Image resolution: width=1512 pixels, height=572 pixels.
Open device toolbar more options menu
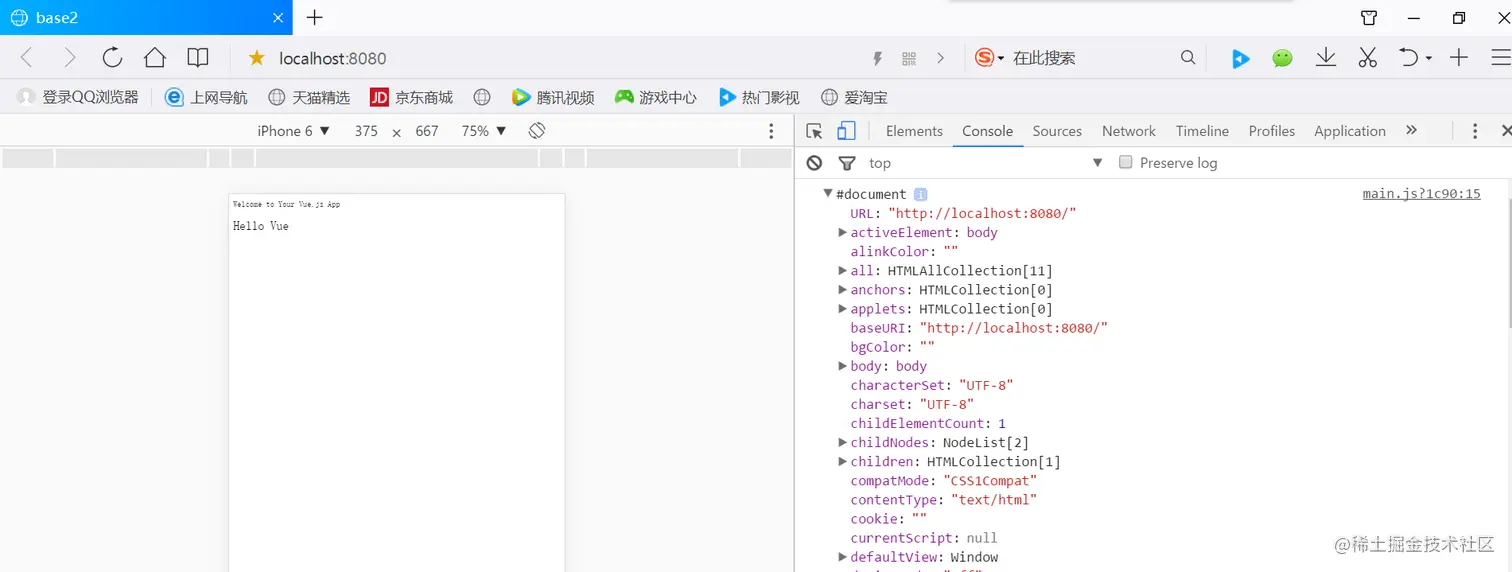pos(771,131)
